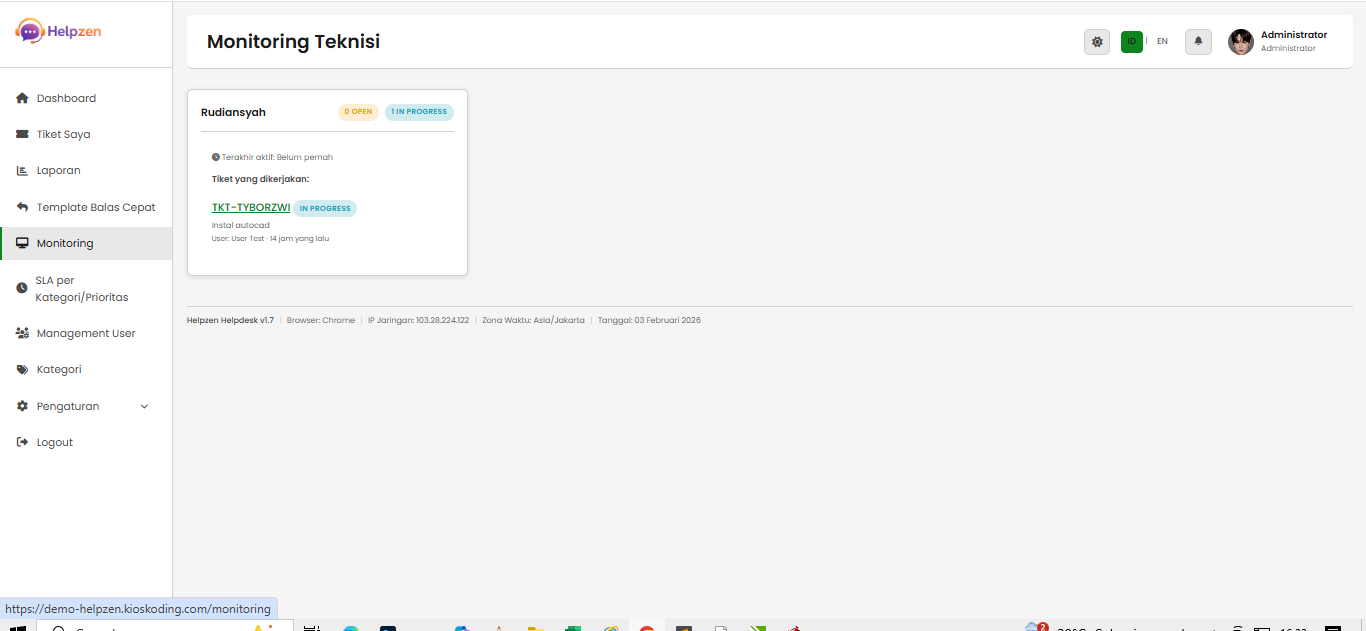The width and height of the screenshot is (1366, 631).
Task: Click the green ID language badge
Action: pos(1131,42)
